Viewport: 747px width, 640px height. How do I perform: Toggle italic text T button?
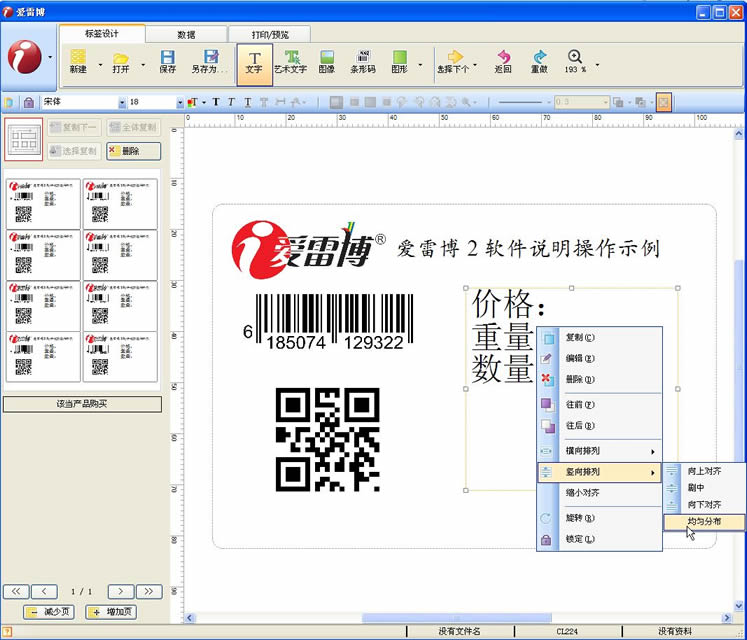232,102
